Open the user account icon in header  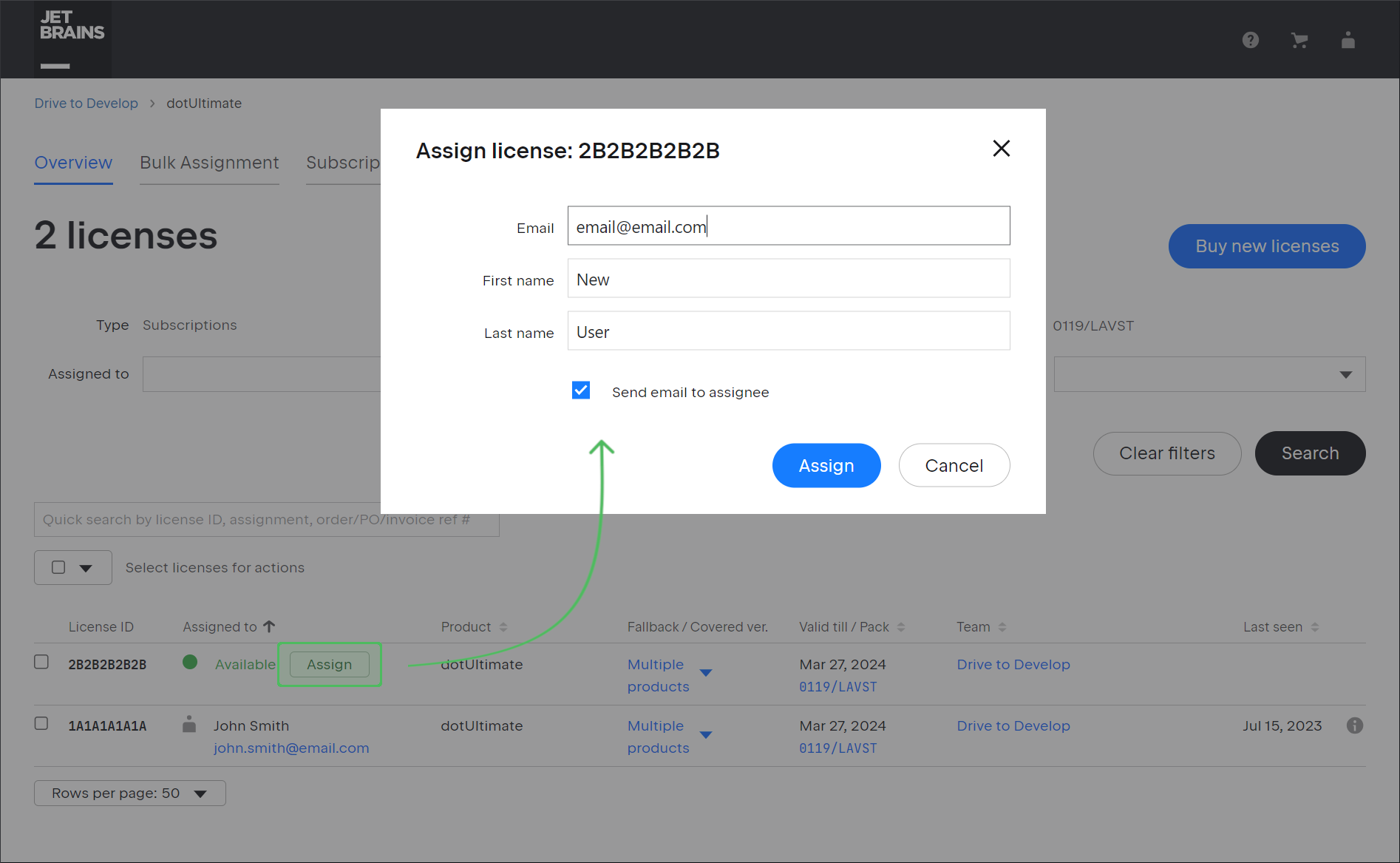(1348, 40)
